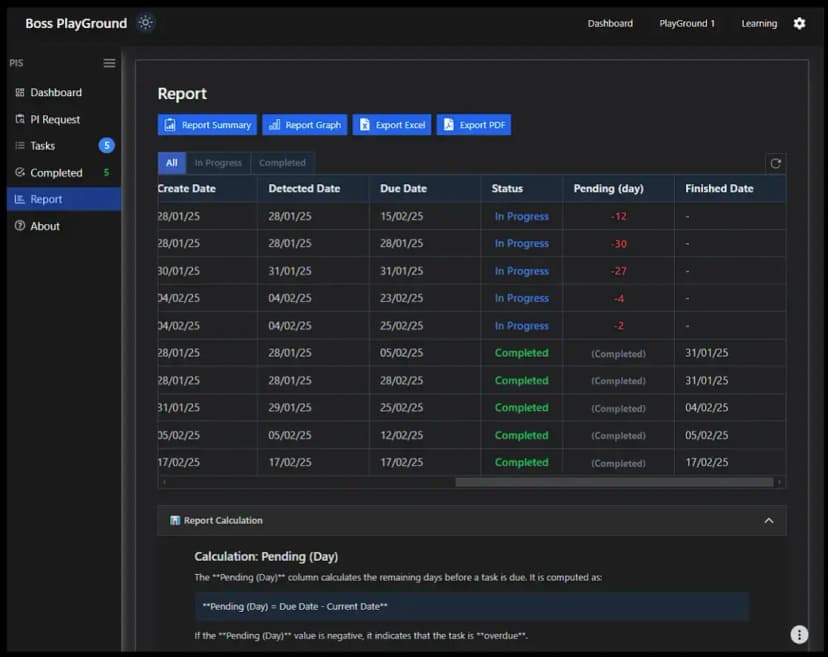Open the About page from sidebar

[45, 226]
